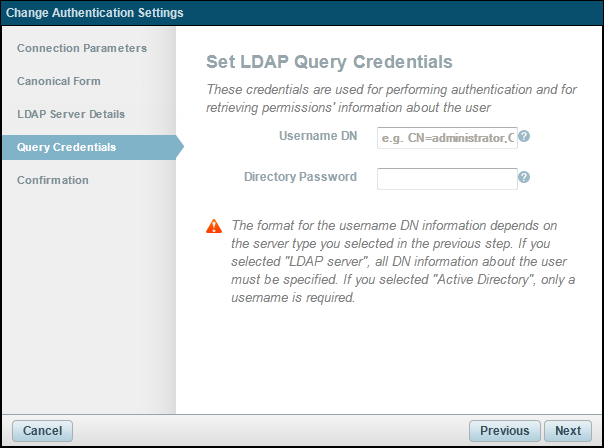Click the Set LDAP Query Credentials heading
The width and height of the screenshot is (604, 448).
[322, 62]
